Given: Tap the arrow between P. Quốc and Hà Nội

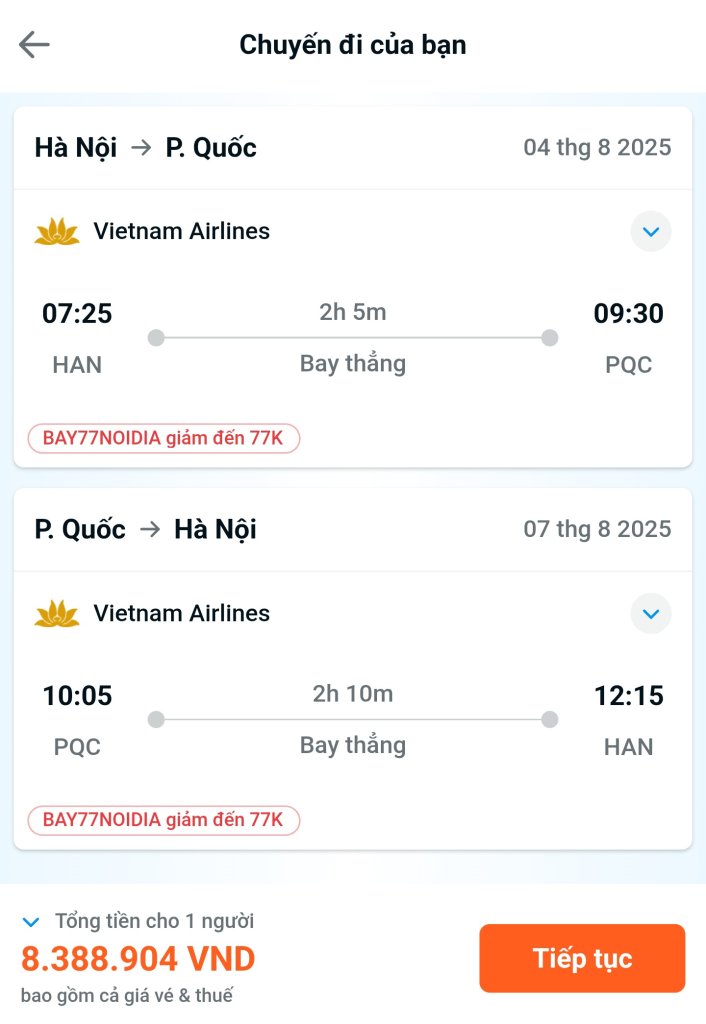Looking at the screenshot, I should tap(150, 529).
